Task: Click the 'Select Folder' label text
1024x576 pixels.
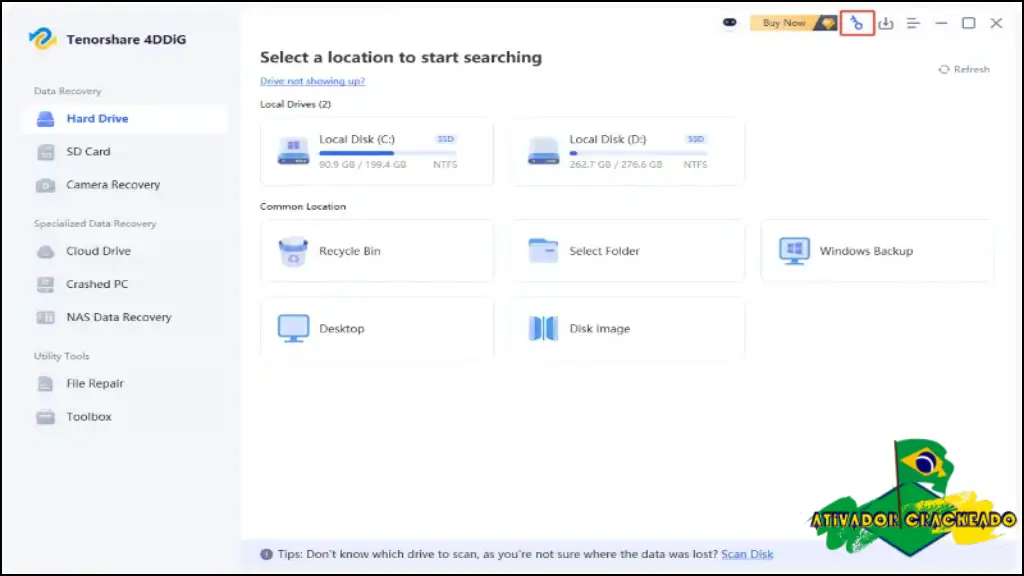Action: [604, 251]
